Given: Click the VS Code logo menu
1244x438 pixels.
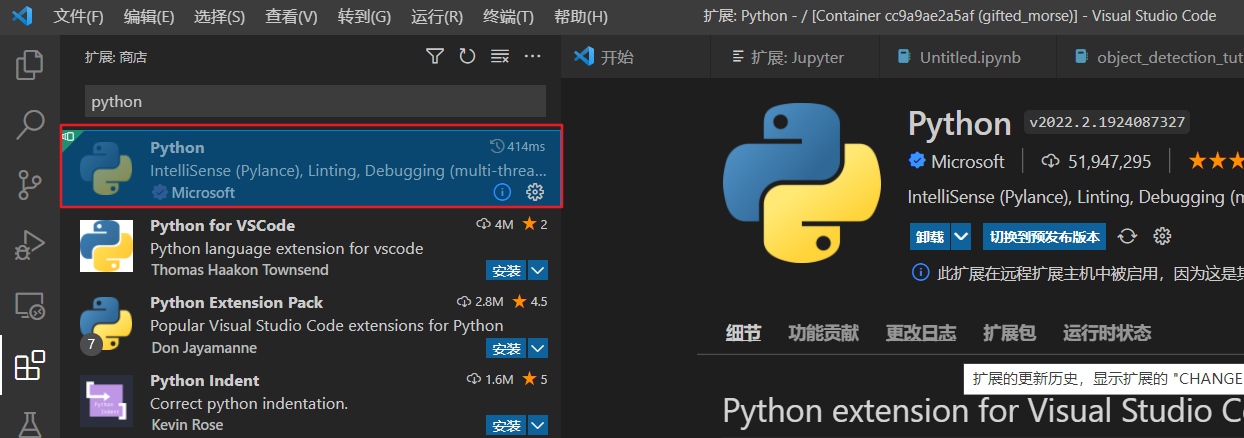Looking at the screenshot, I should (22, 16).
